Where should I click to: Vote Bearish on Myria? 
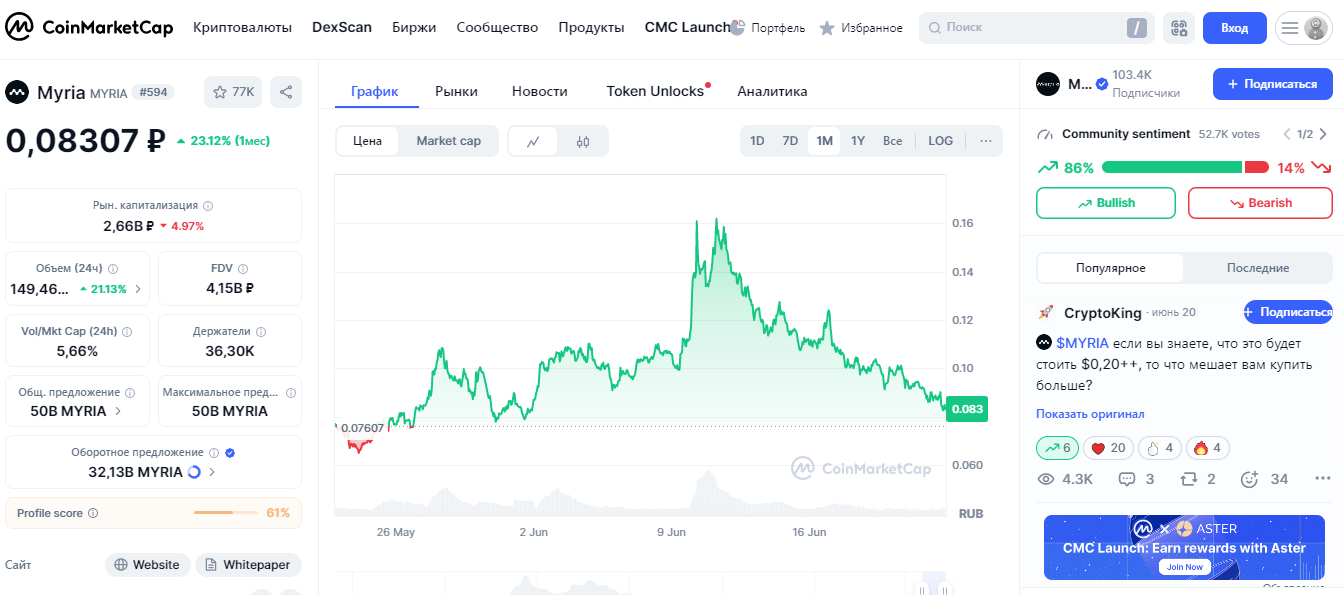(1260, 203)
